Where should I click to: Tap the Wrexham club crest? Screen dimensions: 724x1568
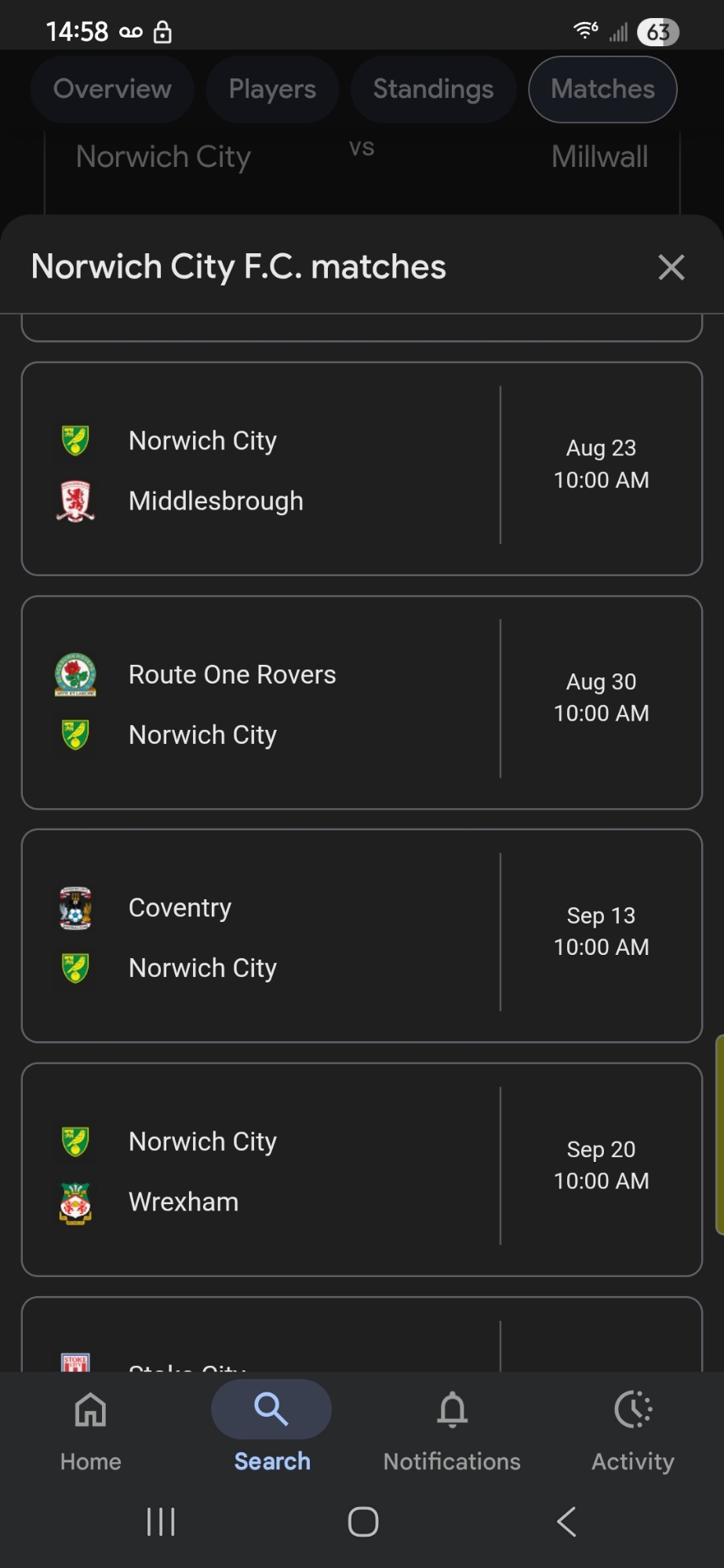pos(75,1203)
